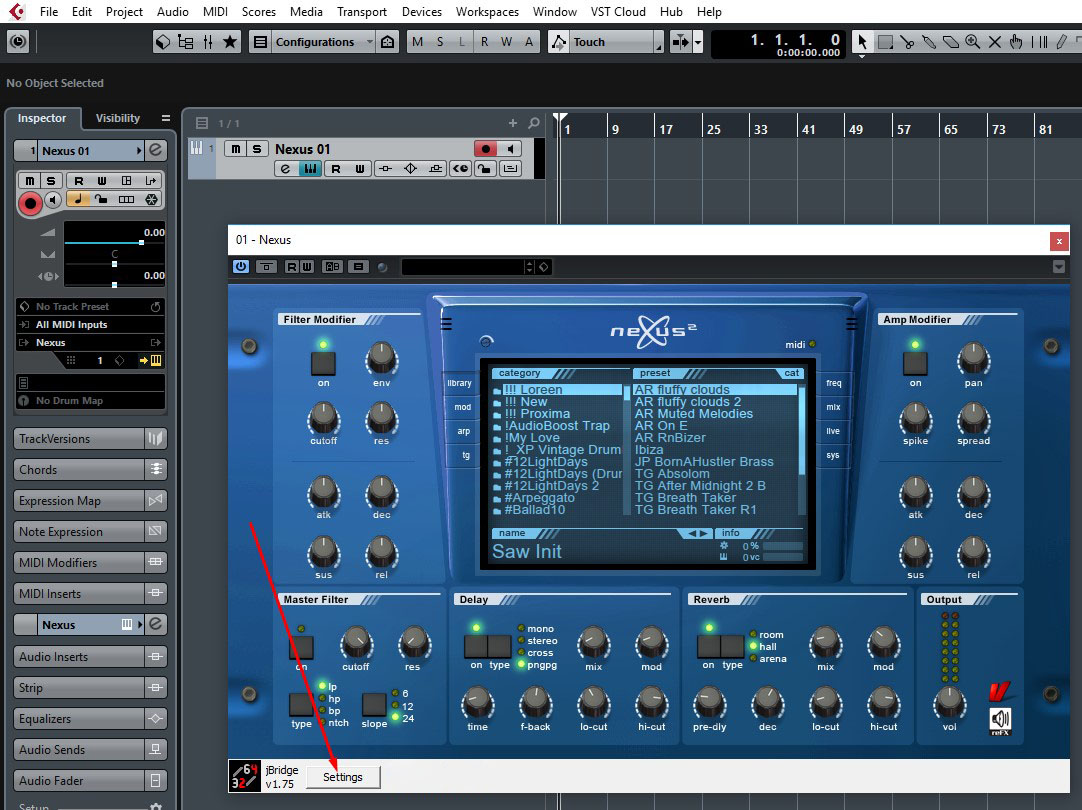Click the Chords section icon
Screen dimensions: 1082x810
[x=156, y=469]
